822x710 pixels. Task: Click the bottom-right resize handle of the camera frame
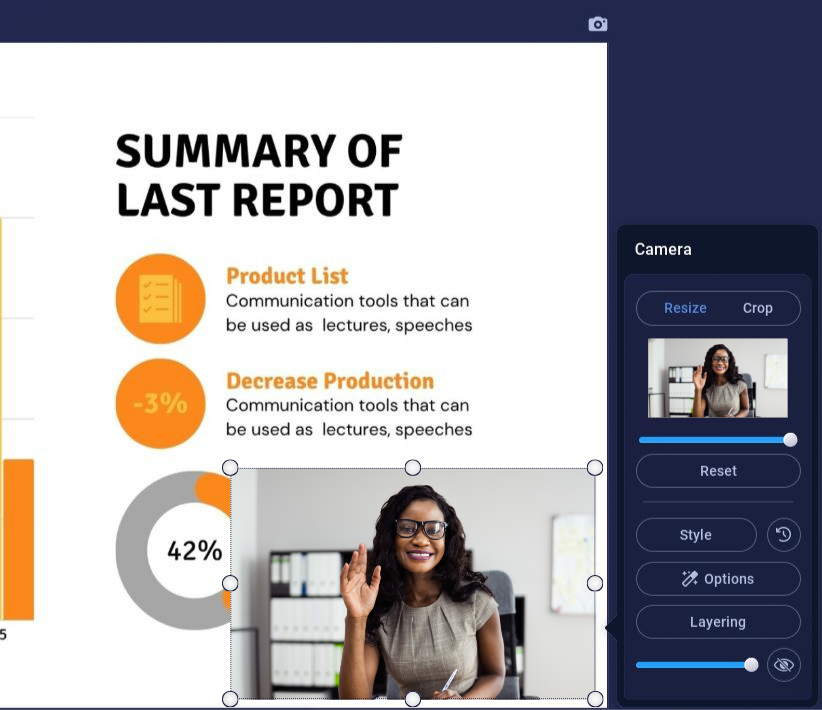point(595,698)
